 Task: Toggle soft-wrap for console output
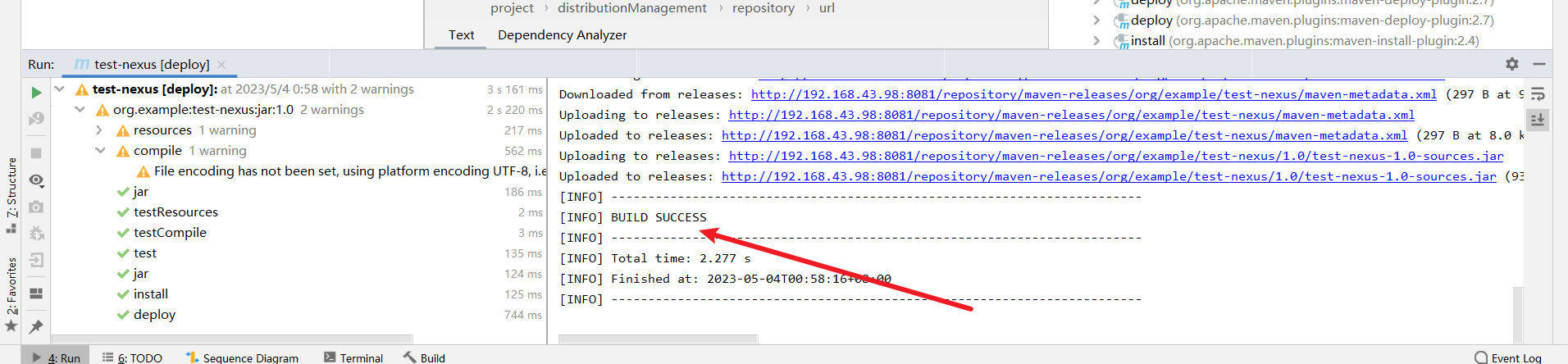(1538, 94)
